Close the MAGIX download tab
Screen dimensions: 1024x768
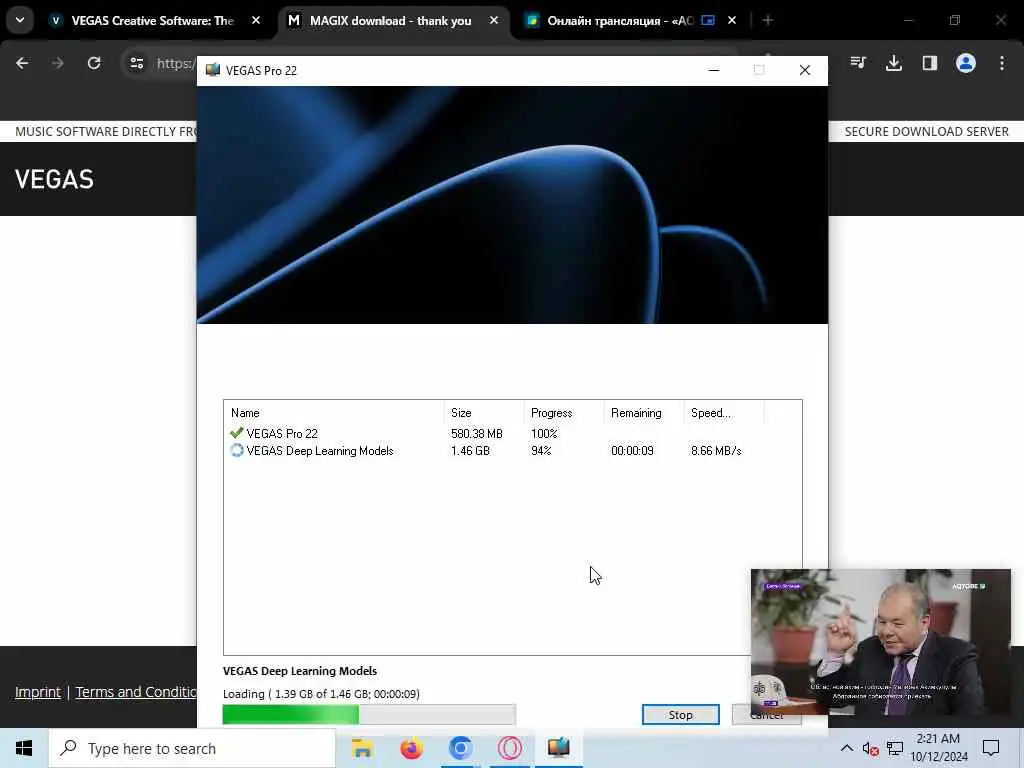(494, 21)
